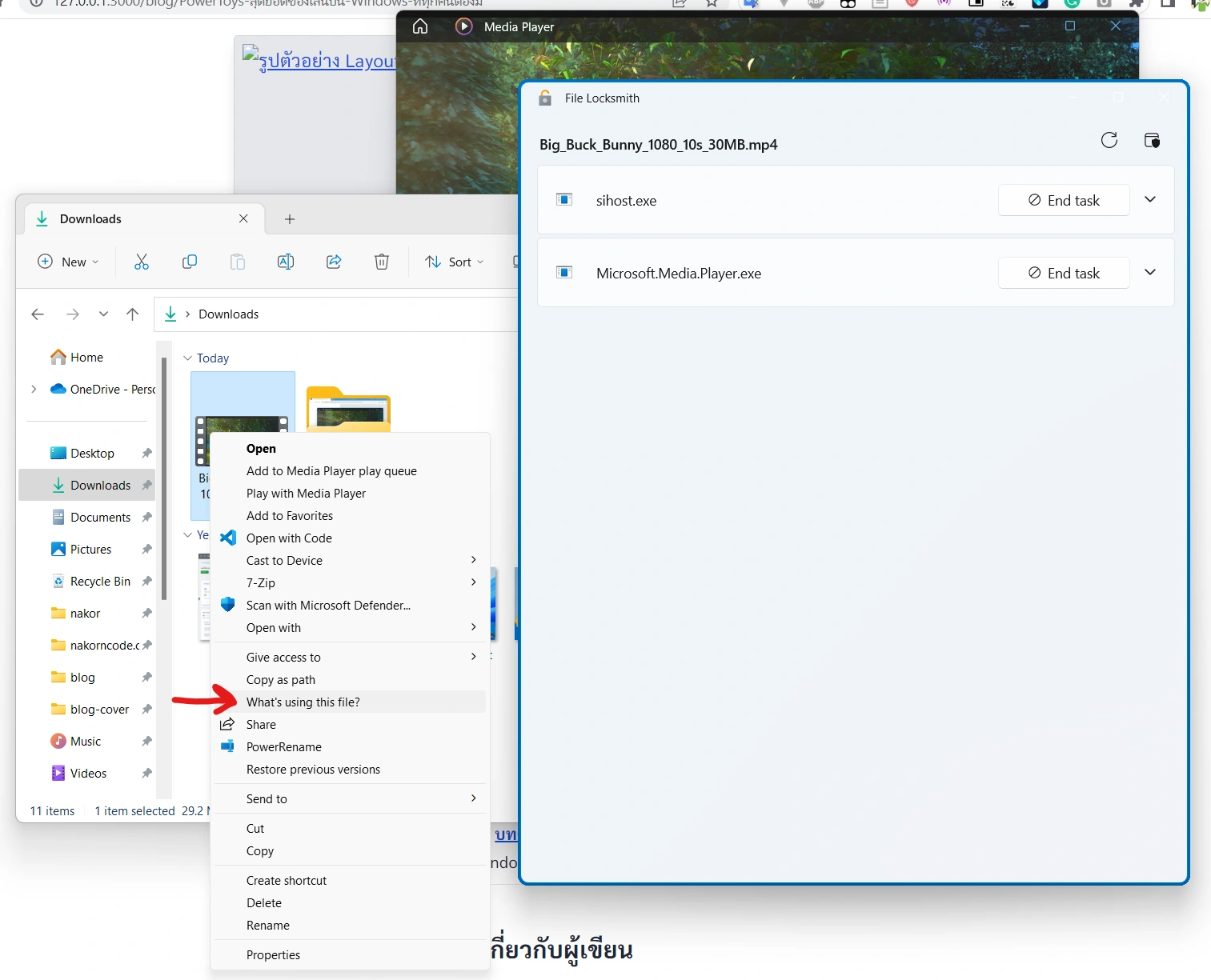
Task: Choose Scan with Microsoft Defender
Action: tap(350, 606)
